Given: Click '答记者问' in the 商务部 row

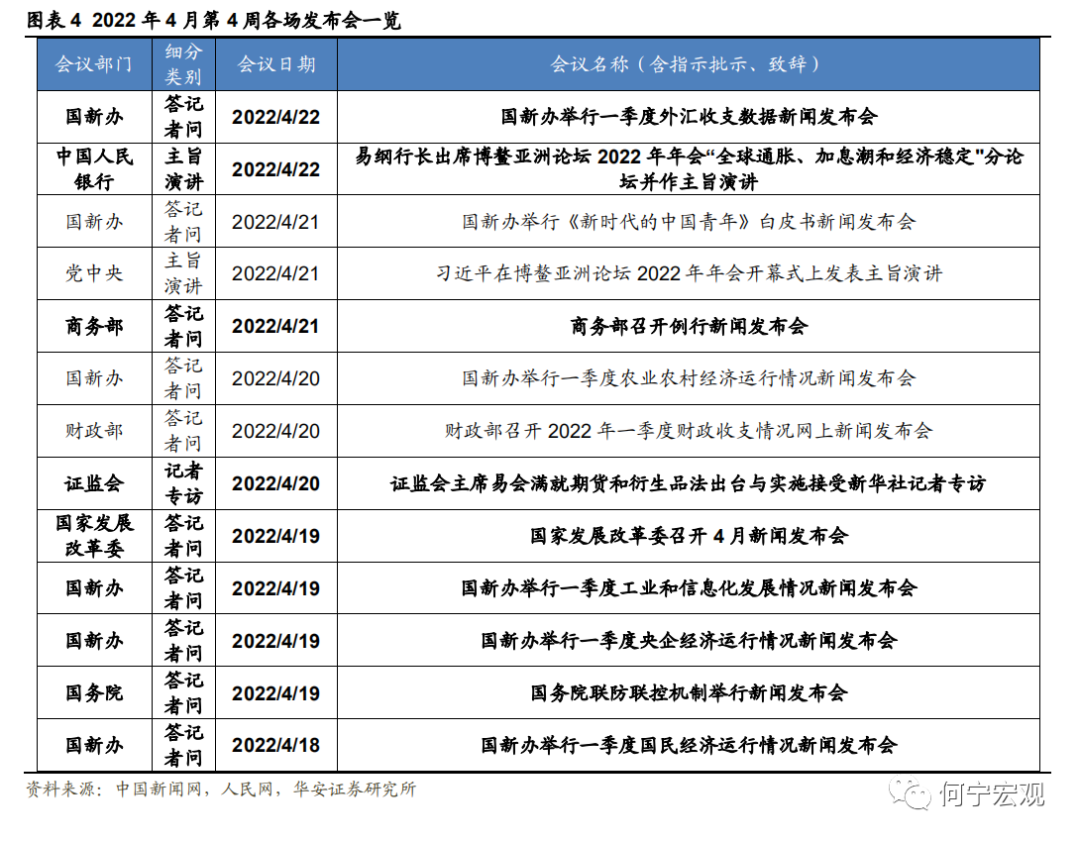Looking at the screenshot, I should click(x=183, y=326).
